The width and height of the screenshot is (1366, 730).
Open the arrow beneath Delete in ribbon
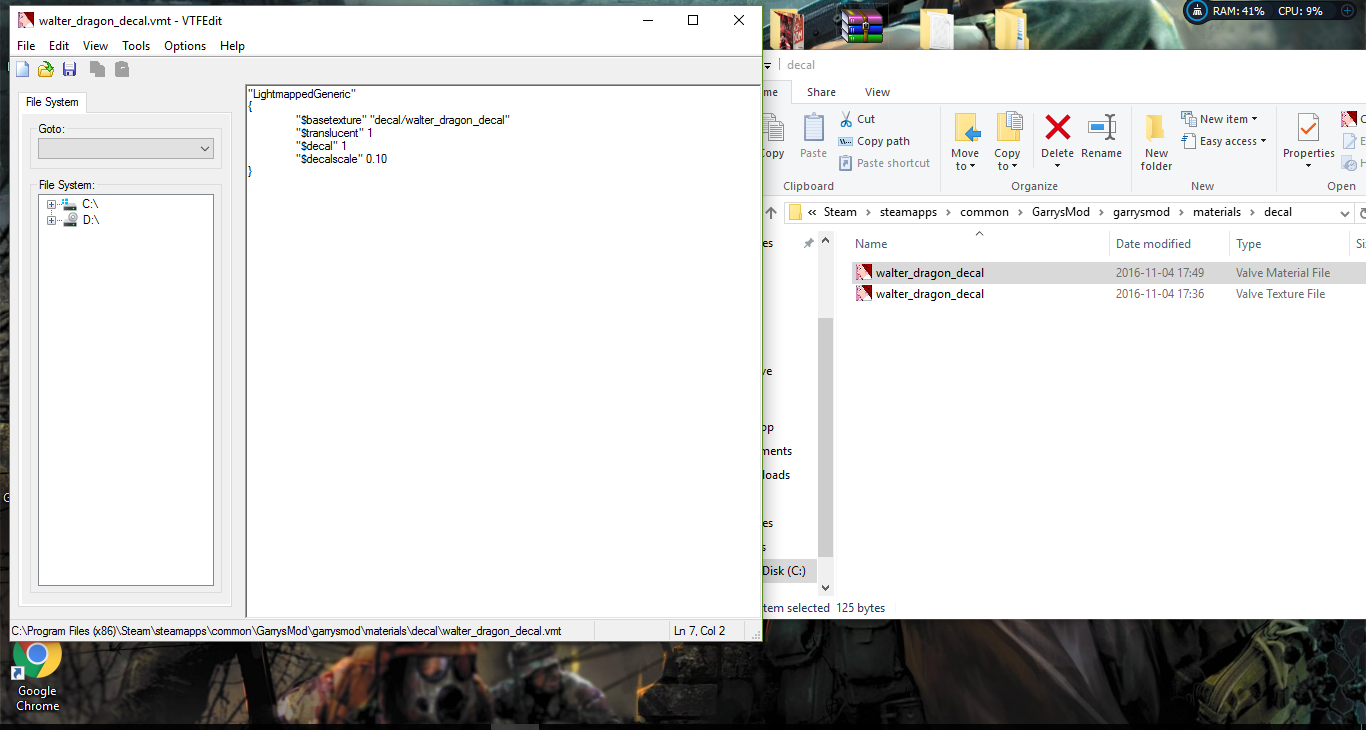tap(1057, 166)
